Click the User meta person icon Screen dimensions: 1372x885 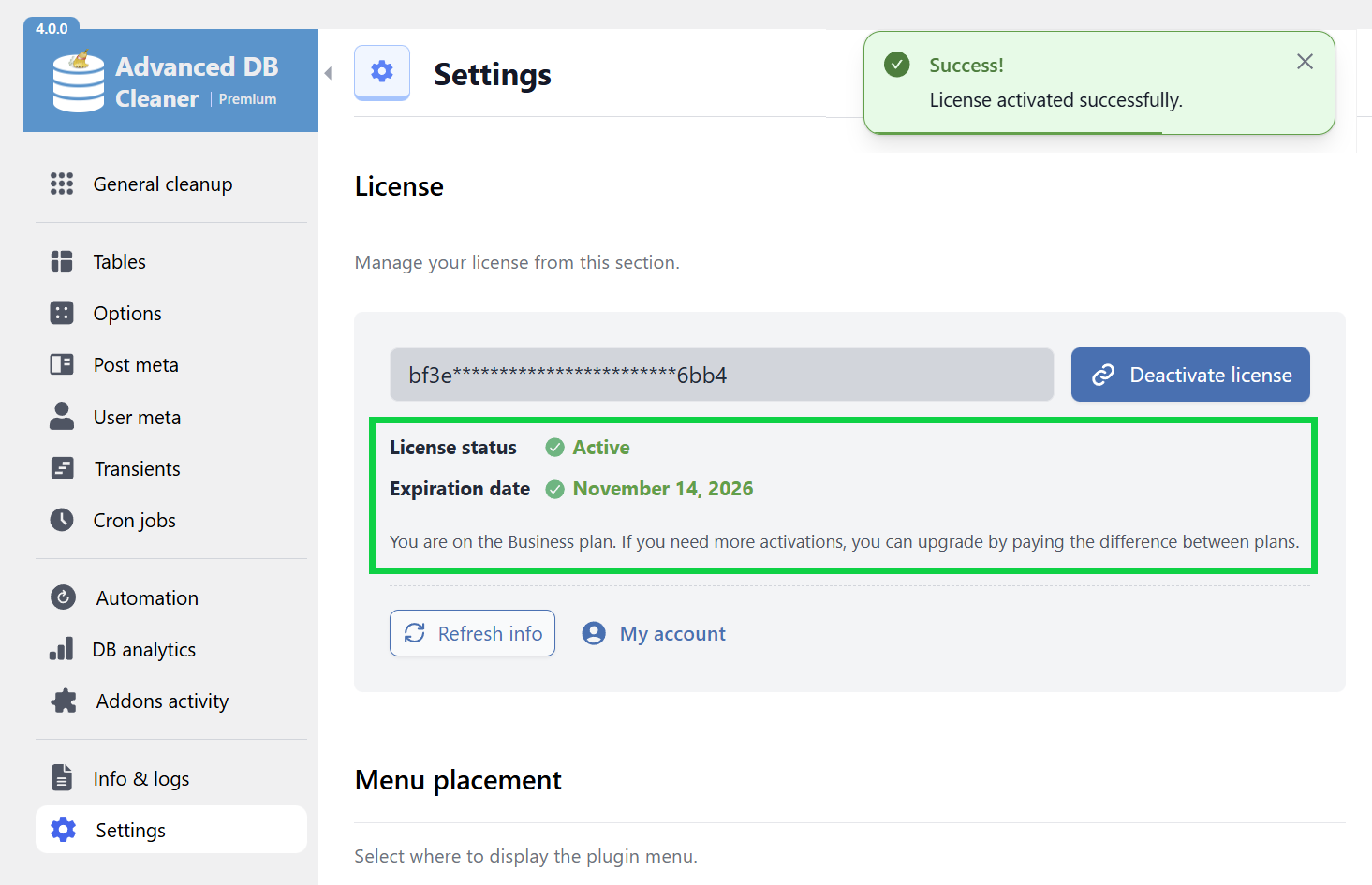pyautogui.click(x=62, y=417)
